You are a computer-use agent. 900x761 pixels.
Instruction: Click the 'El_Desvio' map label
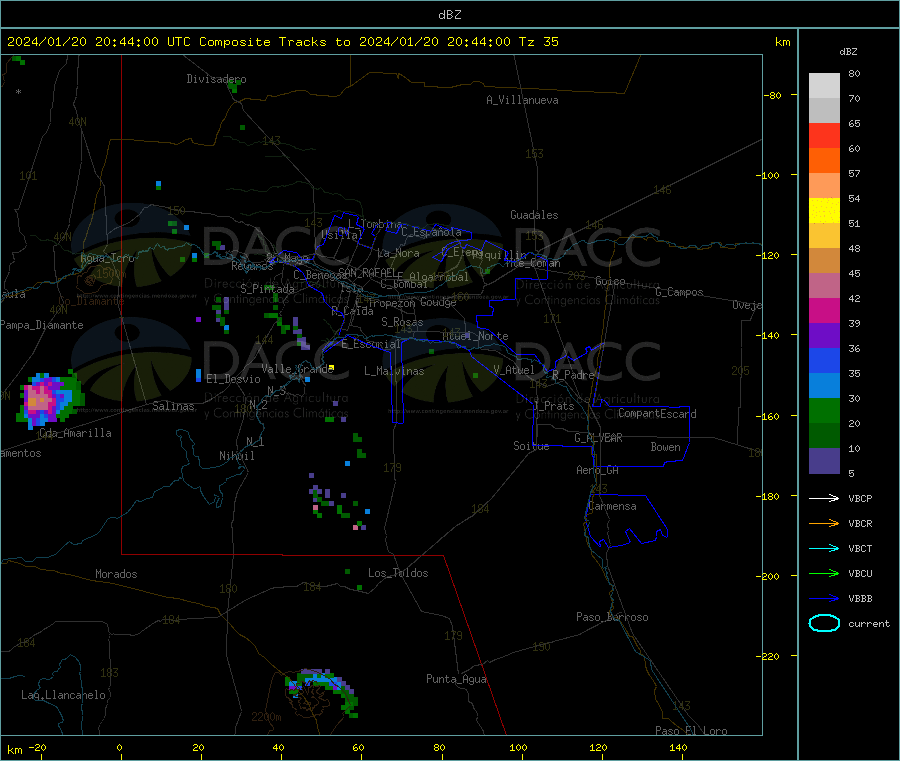pos(233,379)
